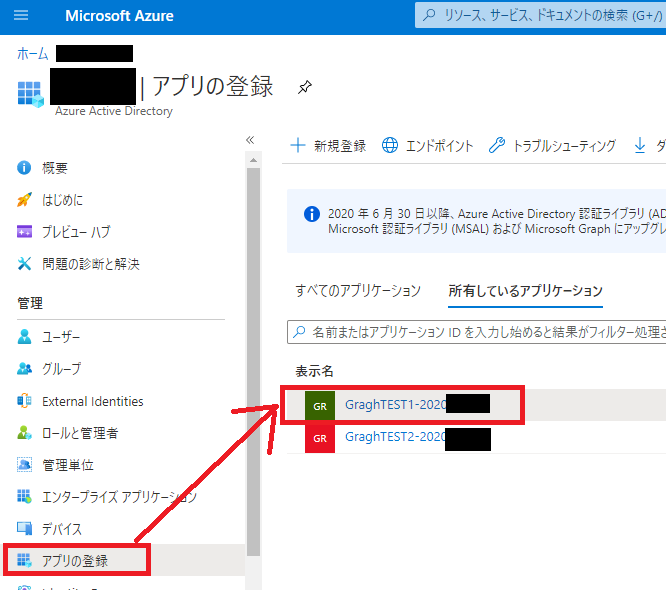Click the はじめに rocket icon

pos(24,199)
